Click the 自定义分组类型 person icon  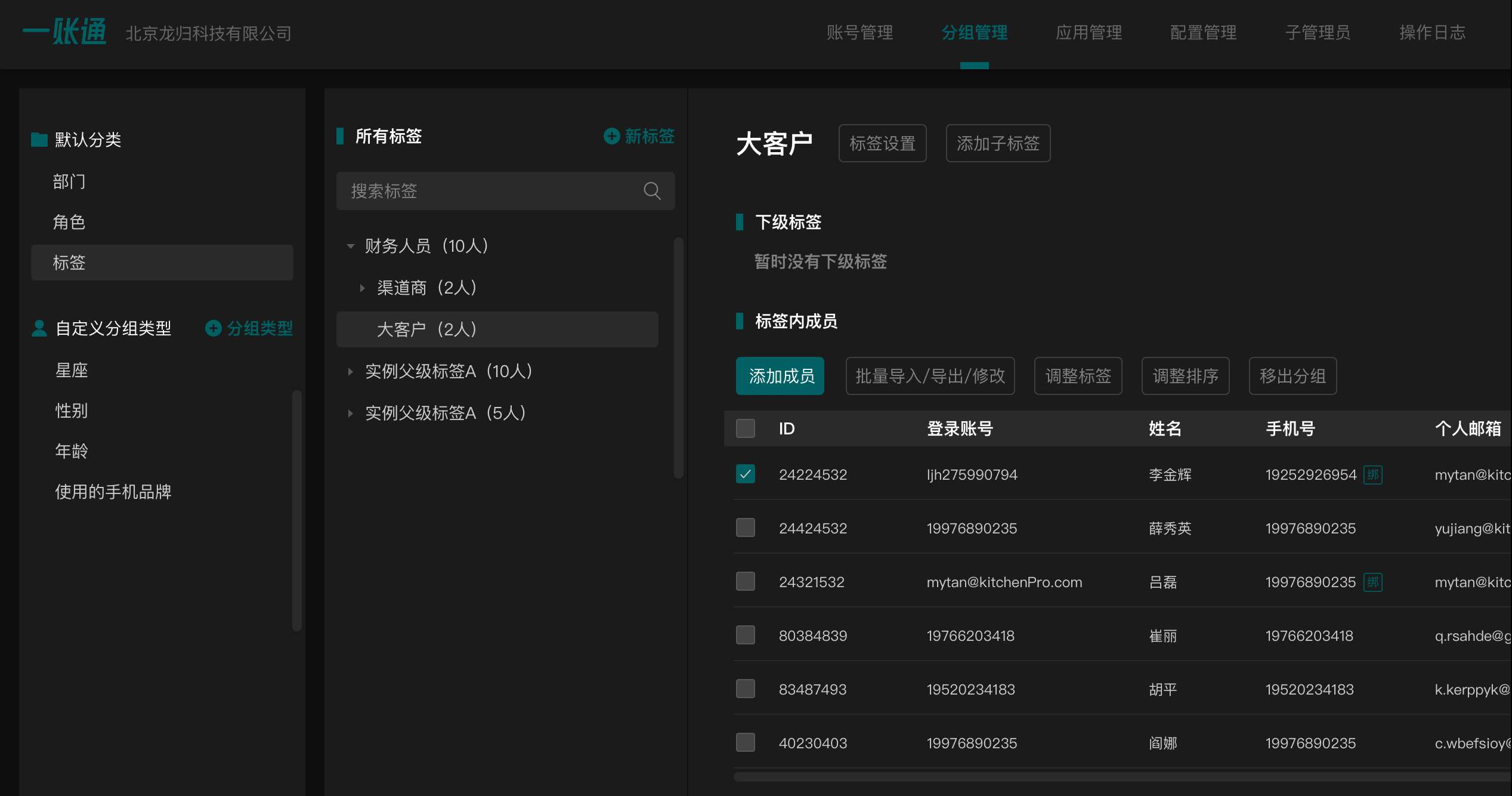click(x=39, y=328)
